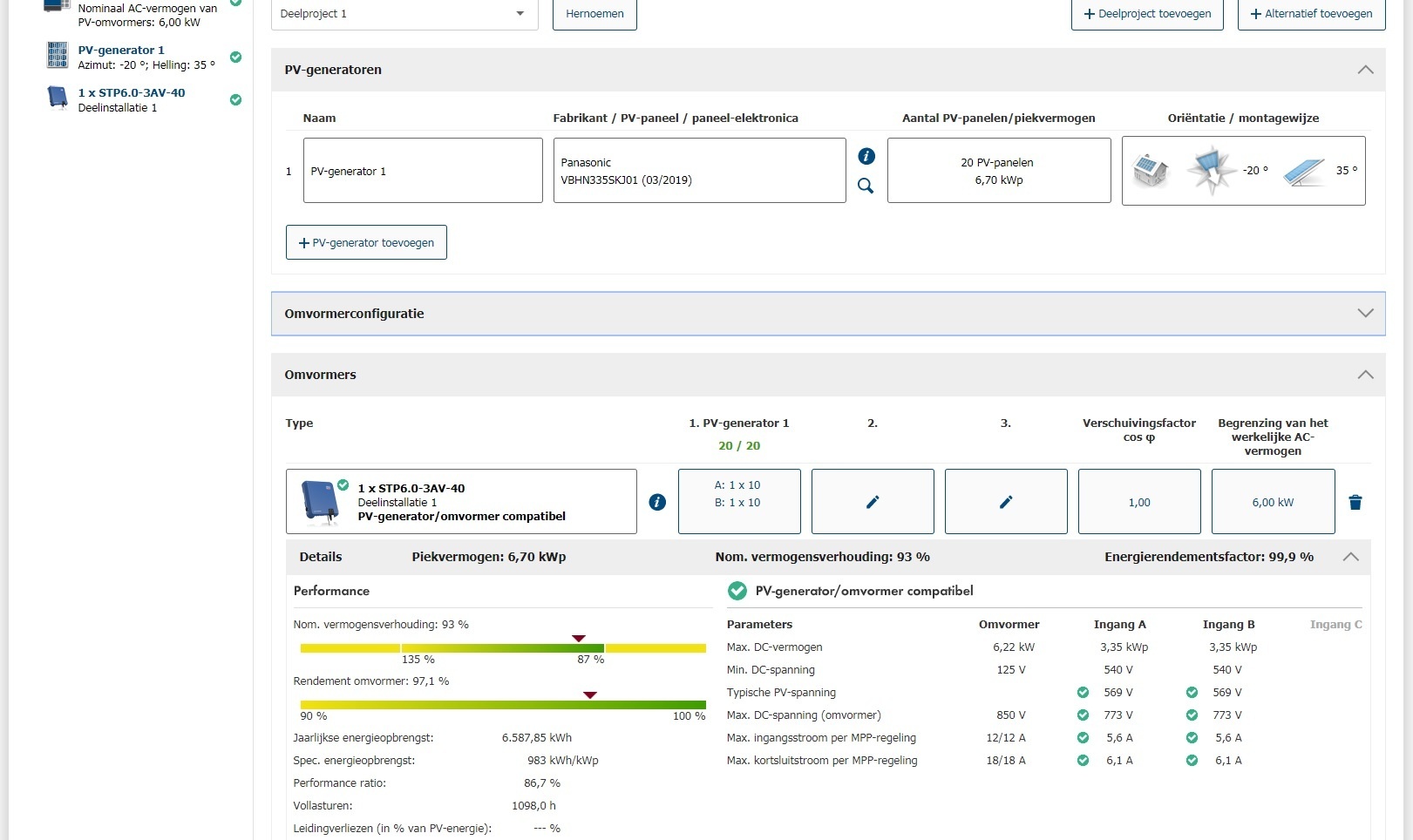
Task: Click PV-generator toevoegen button
Action: [x=366, y=242]
